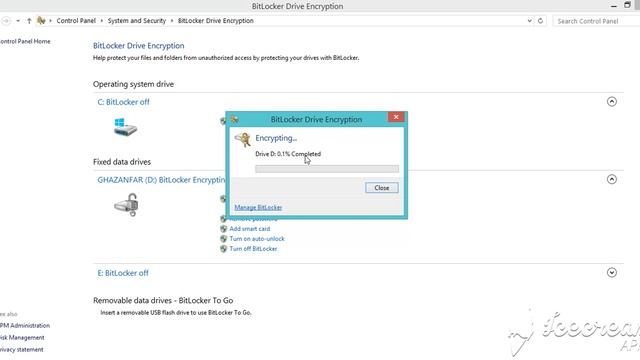Click the Close button in the dialog
This screenshot has height=360, width=640.
[x=382, y=188]
